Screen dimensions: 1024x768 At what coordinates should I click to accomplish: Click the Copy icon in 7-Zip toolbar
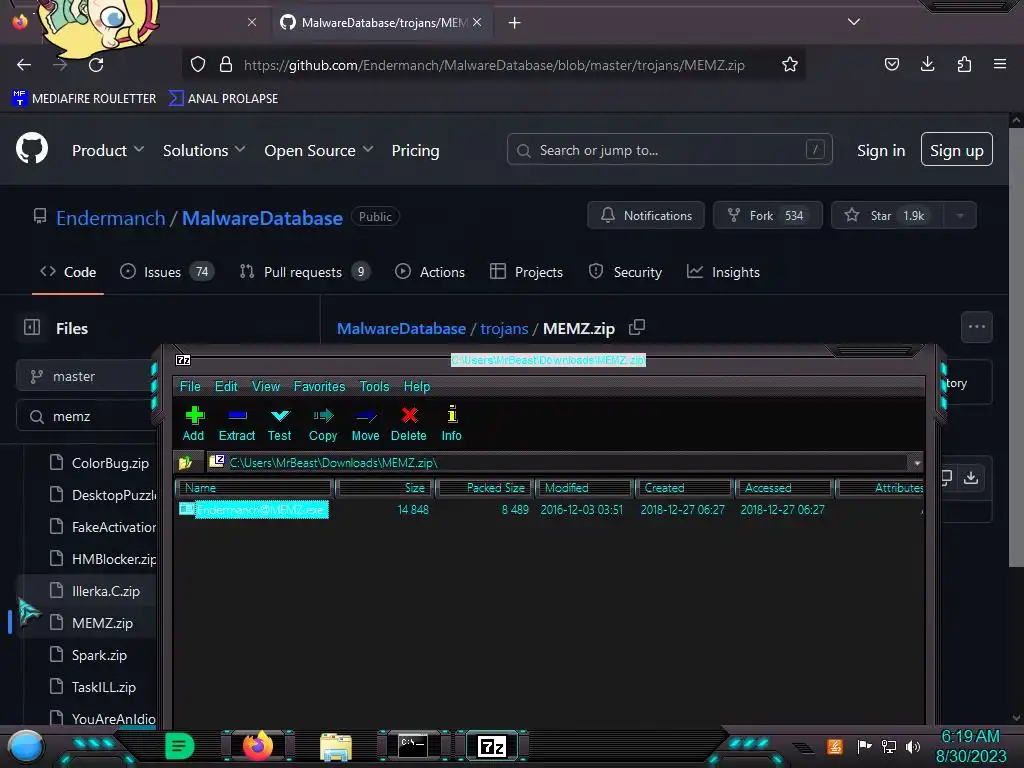(323, 423)
